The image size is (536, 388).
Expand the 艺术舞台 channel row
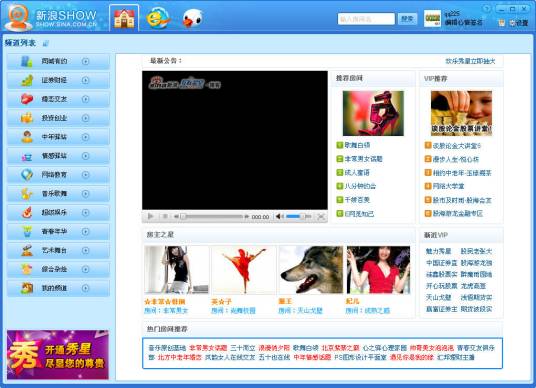(x=85, y=251)
